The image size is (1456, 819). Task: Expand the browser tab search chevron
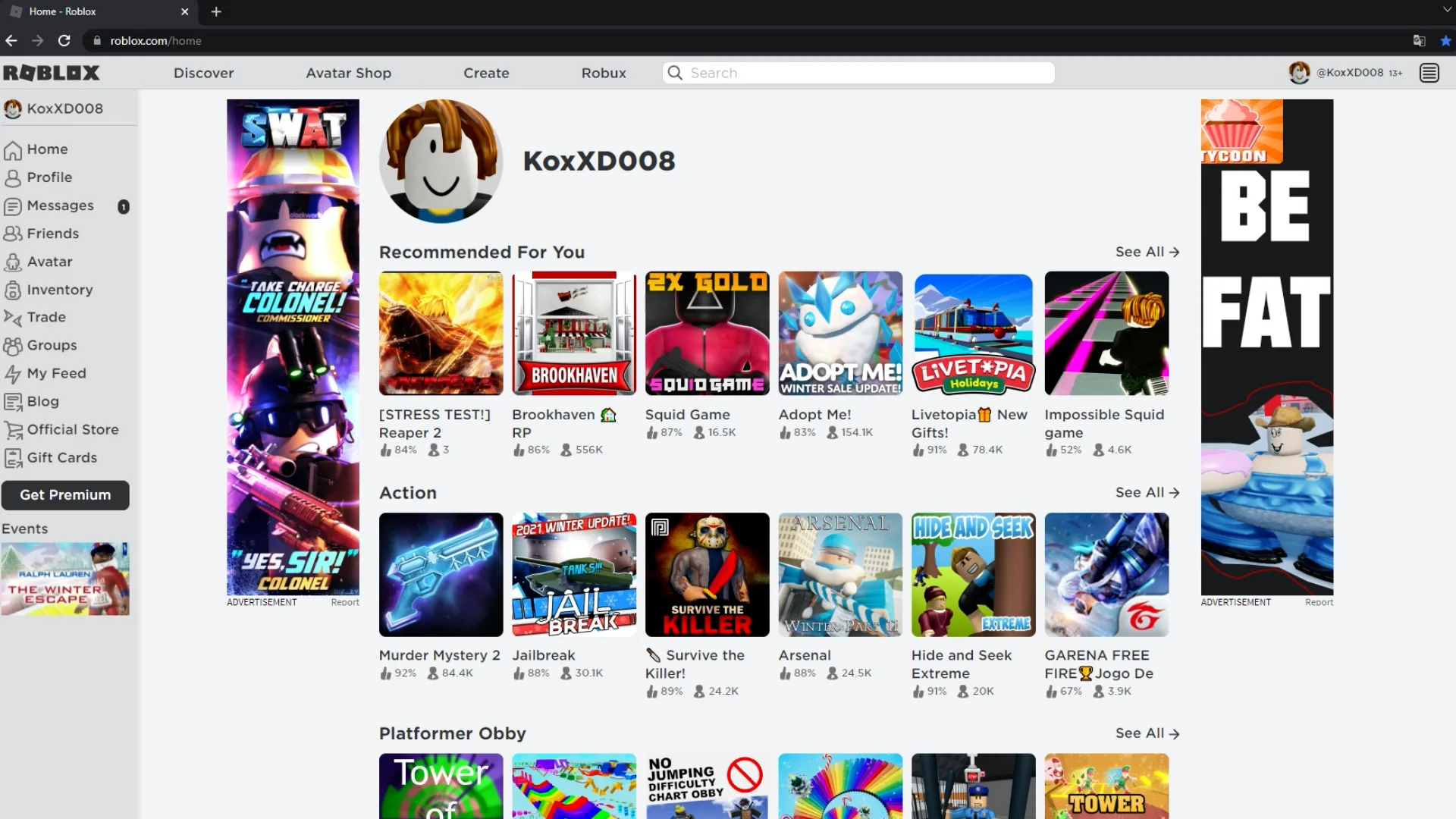[1447, 10]
